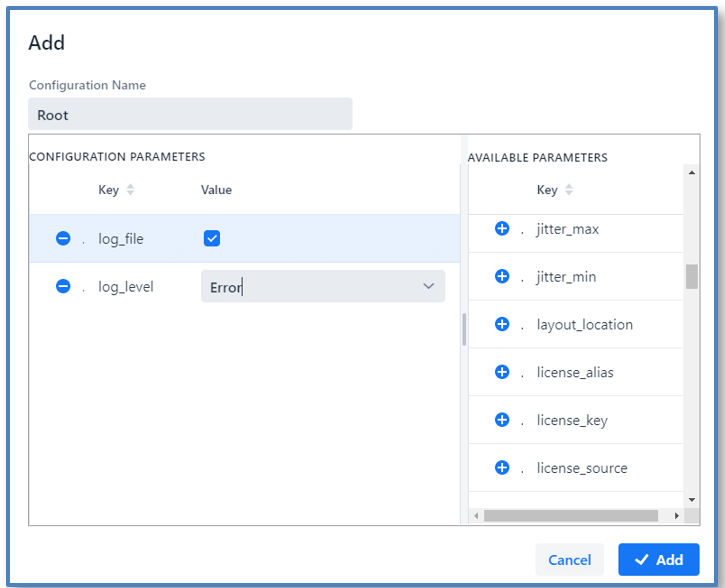Viewport: 725px width, 588px height.
Task: Select the license_source row text
Action: click(x=582, y=468)
